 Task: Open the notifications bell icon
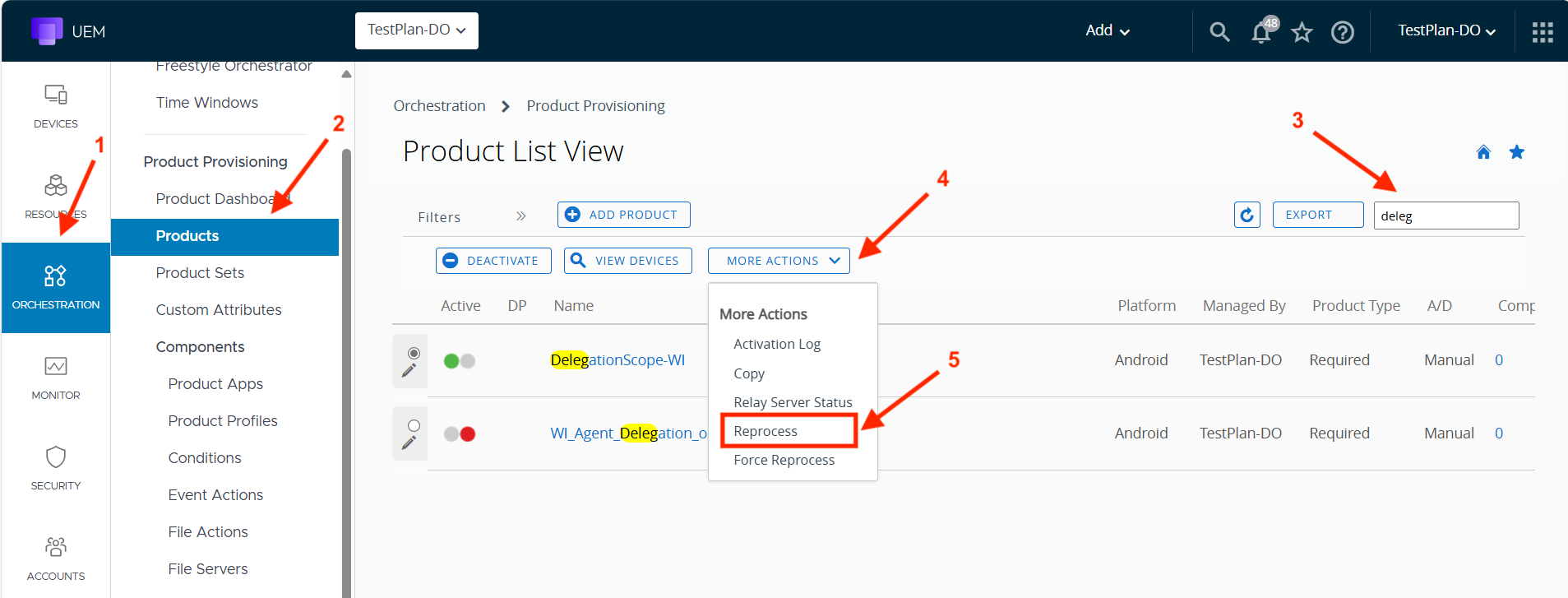coord(1261,32)
